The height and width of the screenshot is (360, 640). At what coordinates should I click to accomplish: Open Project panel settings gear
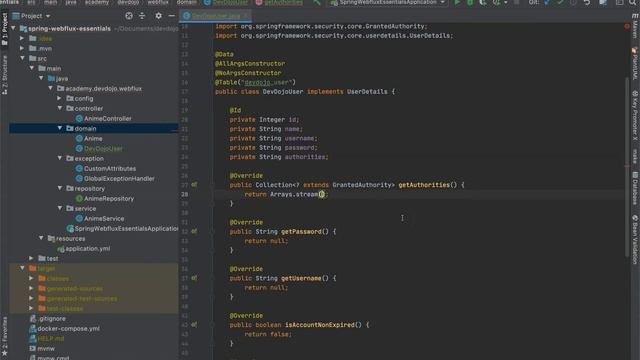pyautogui.click(x=158, y=16)
